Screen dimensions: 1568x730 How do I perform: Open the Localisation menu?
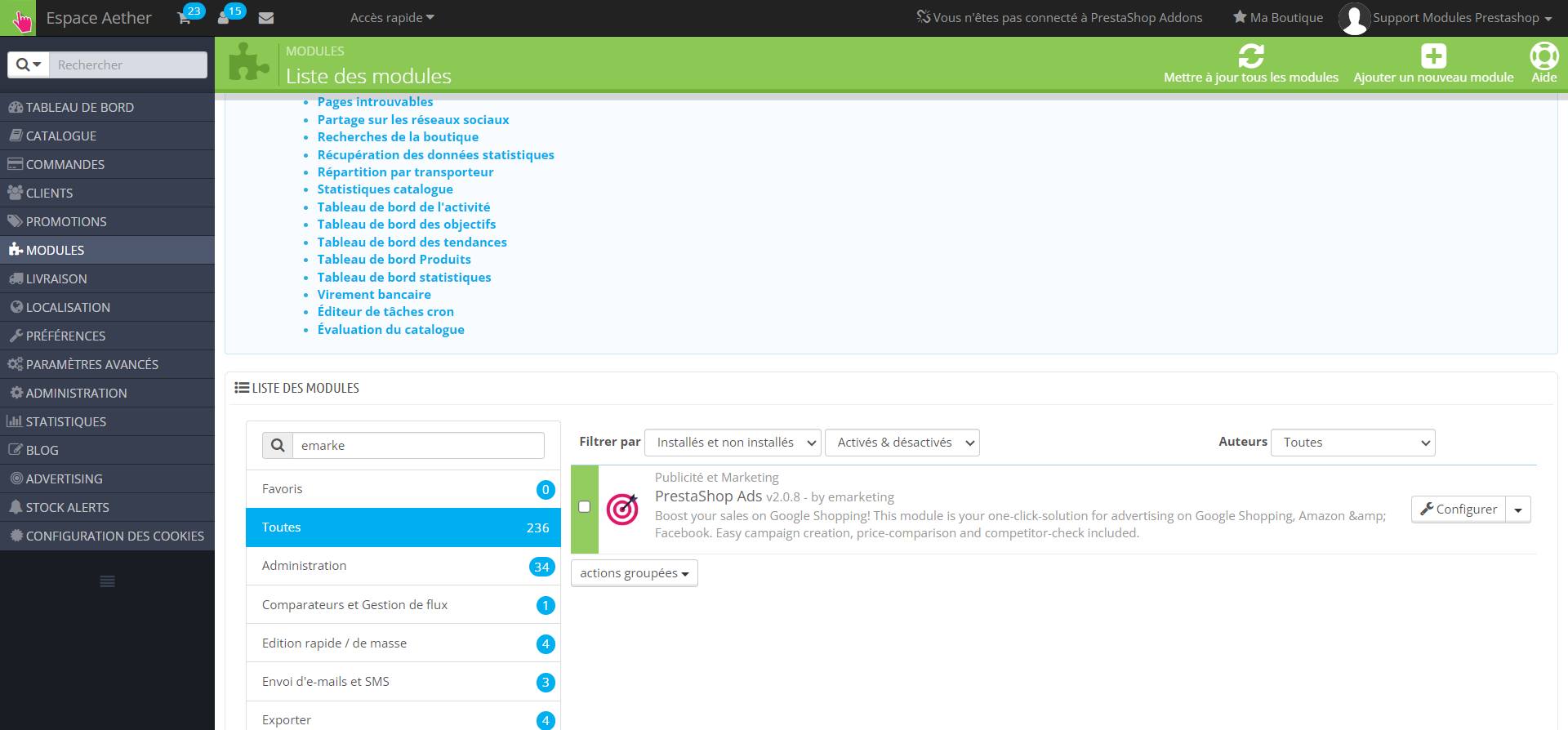pyautogui.click(x=107, y=307)
